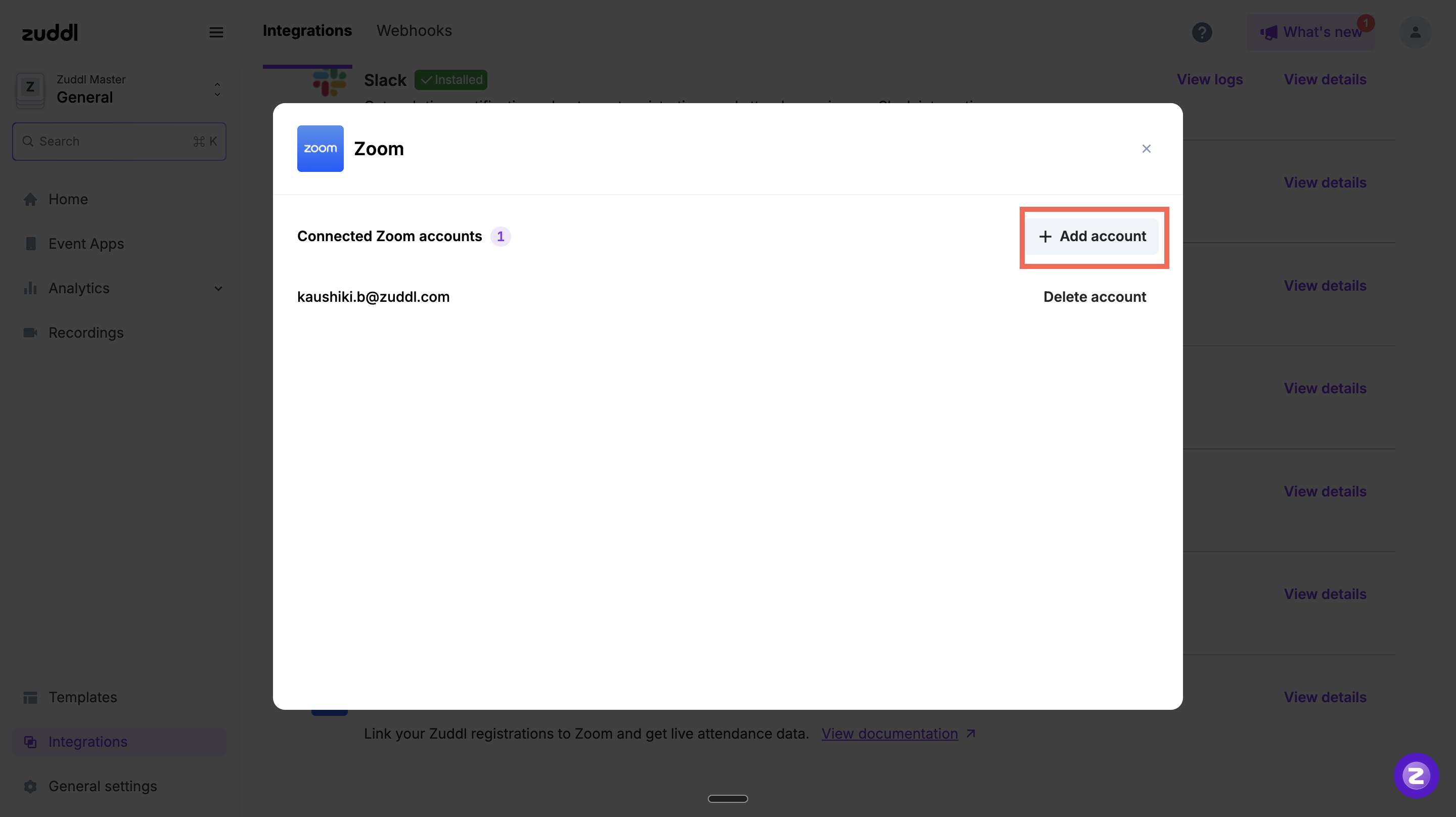
Task: Click the Add account button
Action: coord(1093,236)
